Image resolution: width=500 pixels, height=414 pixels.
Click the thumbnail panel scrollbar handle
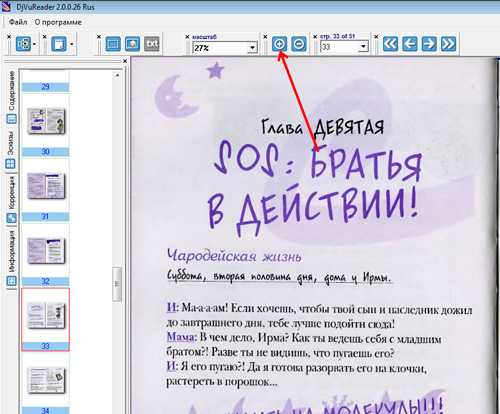point(117,284)
